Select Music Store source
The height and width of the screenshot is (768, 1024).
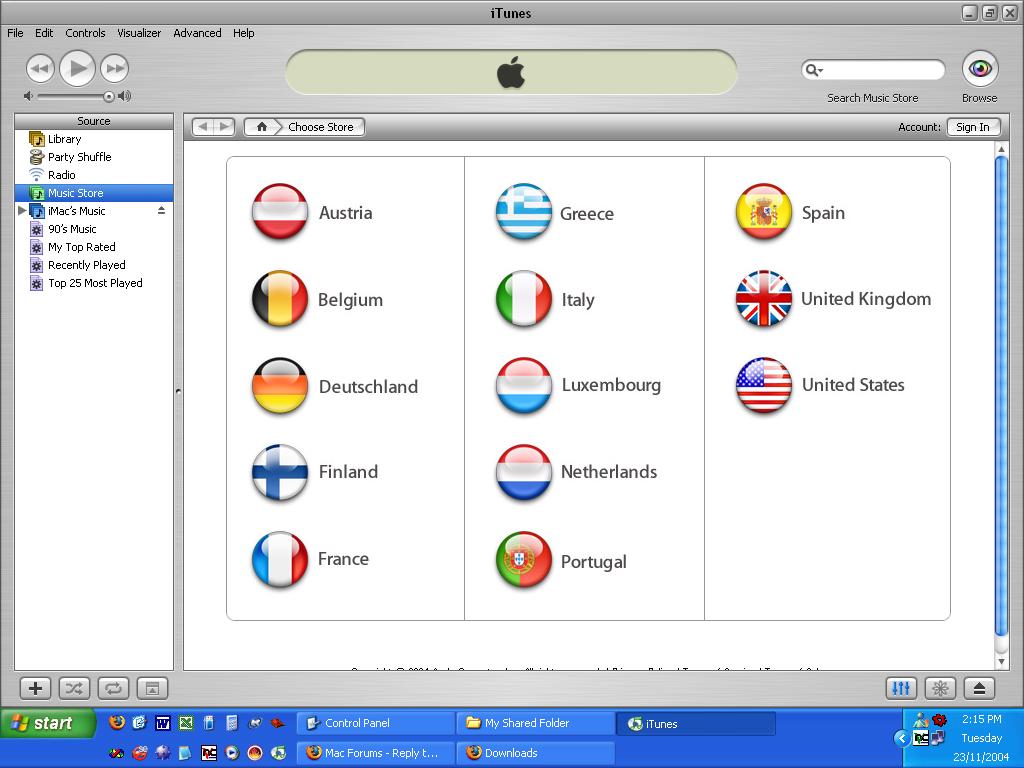94,193
